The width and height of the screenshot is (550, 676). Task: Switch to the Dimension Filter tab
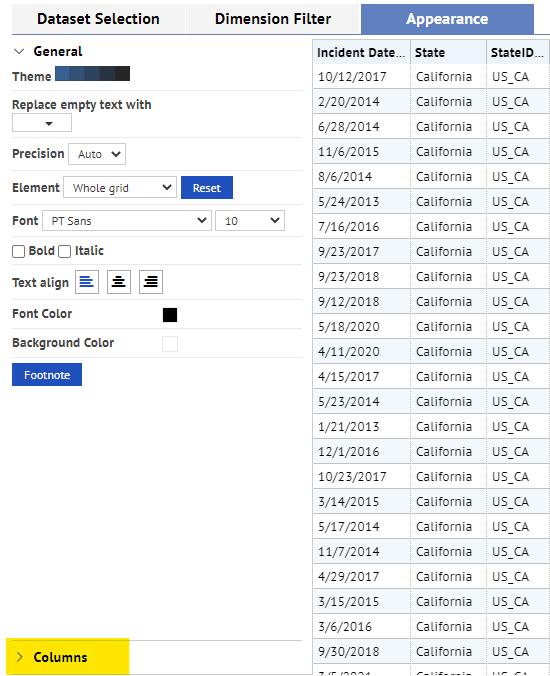(273, 19)
